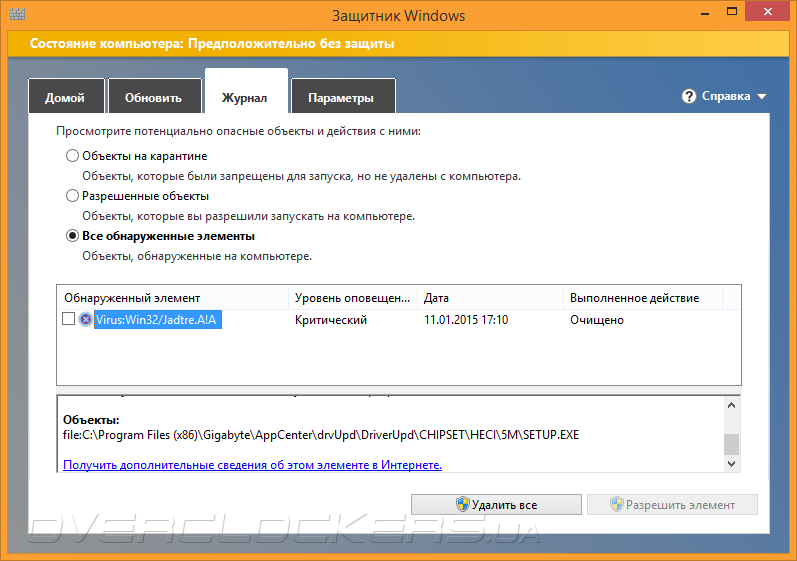Select the Журнал tab
The image size is (797, 561).
pos(246,92)
